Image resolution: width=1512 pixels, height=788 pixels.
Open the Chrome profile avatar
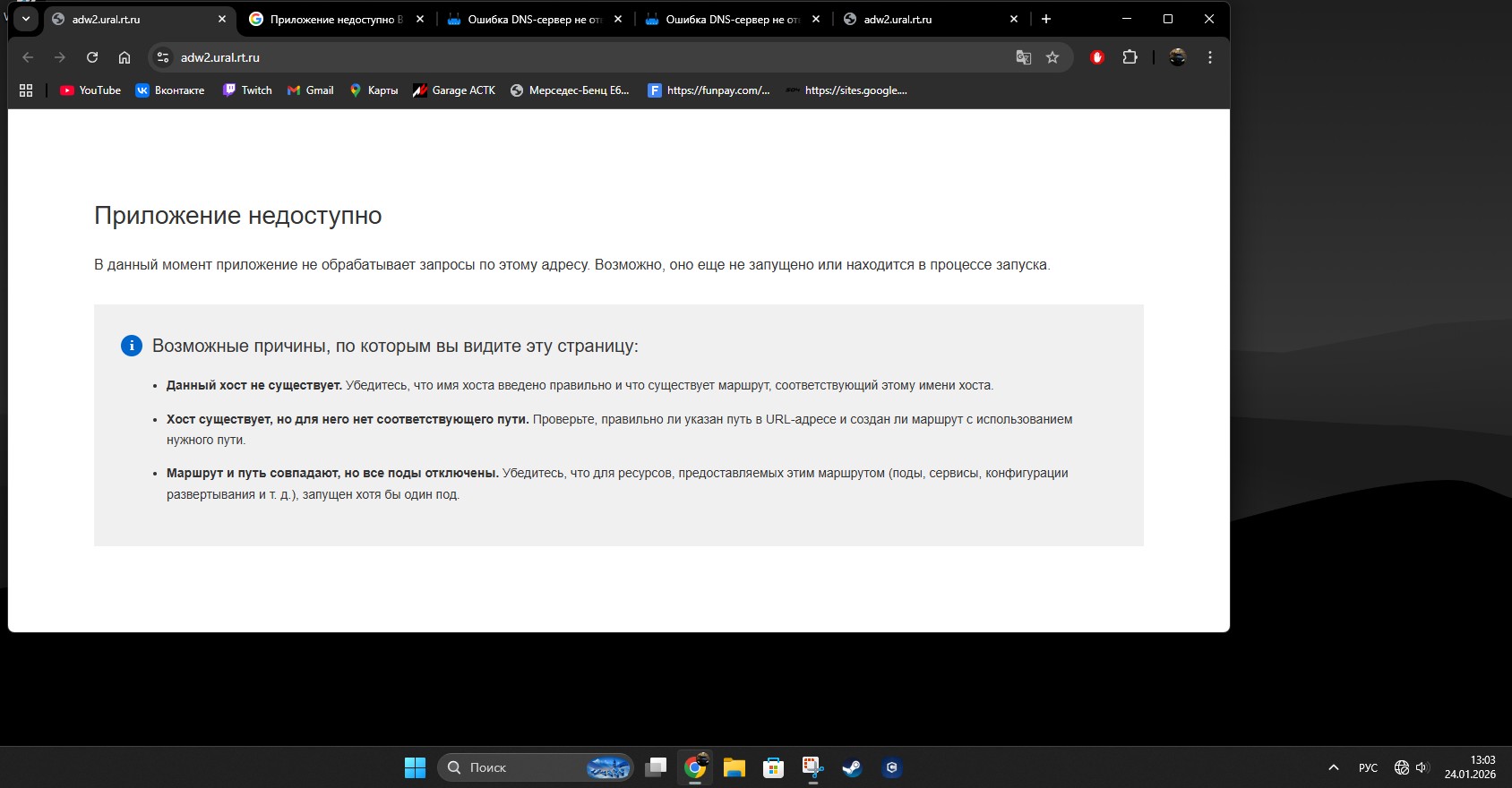point(1178,57)
